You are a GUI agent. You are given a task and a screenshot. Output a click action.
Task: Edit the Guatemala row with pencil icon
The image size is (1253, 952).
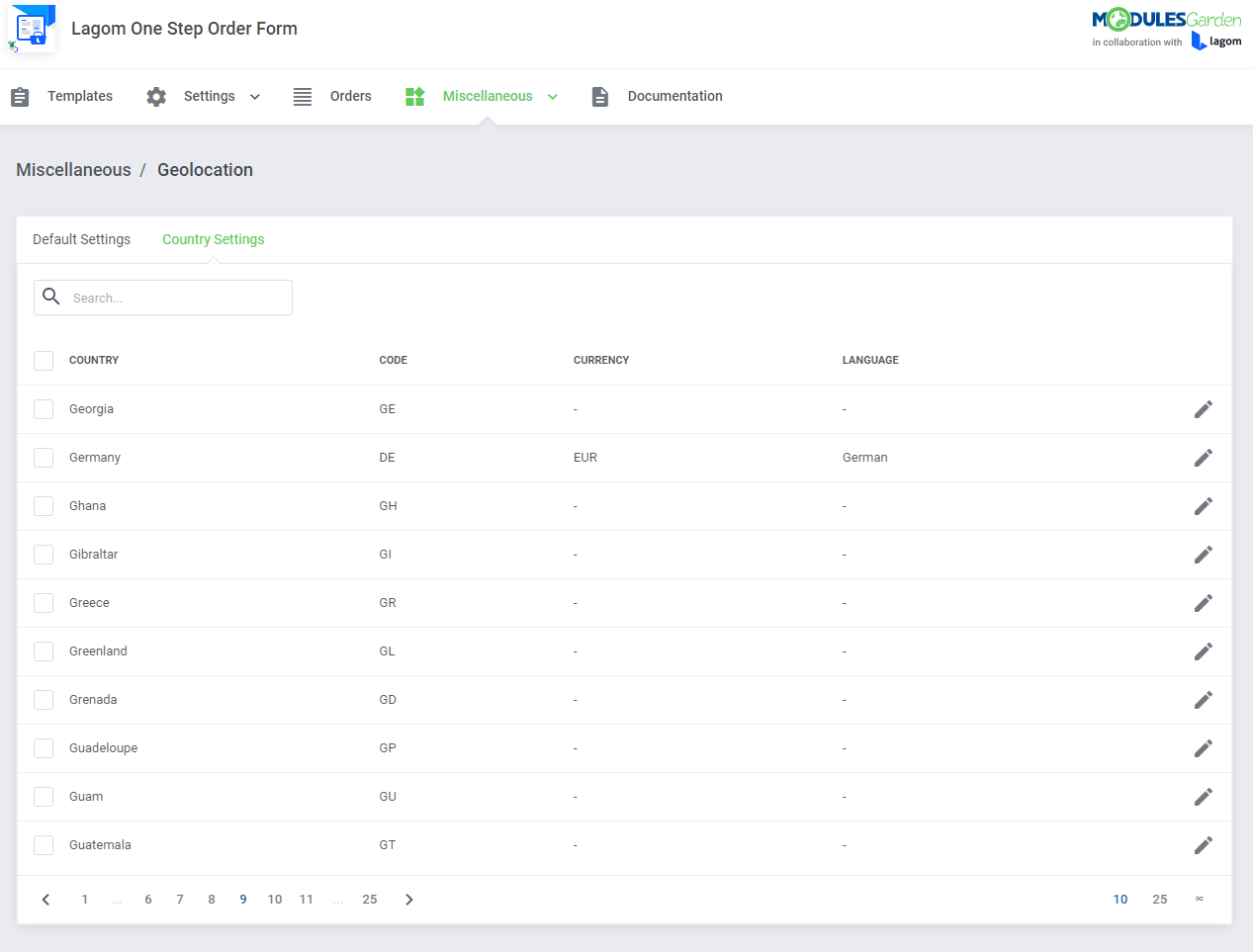pos(1203,845)
